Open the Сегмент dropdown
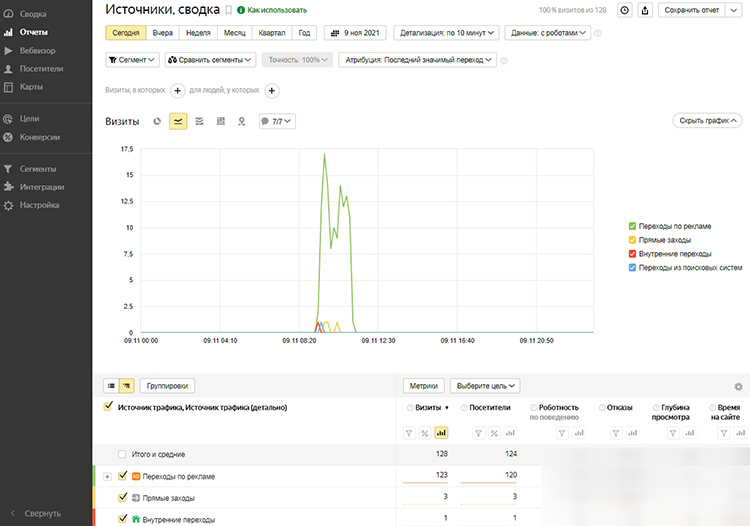 (x=132, y=60)
